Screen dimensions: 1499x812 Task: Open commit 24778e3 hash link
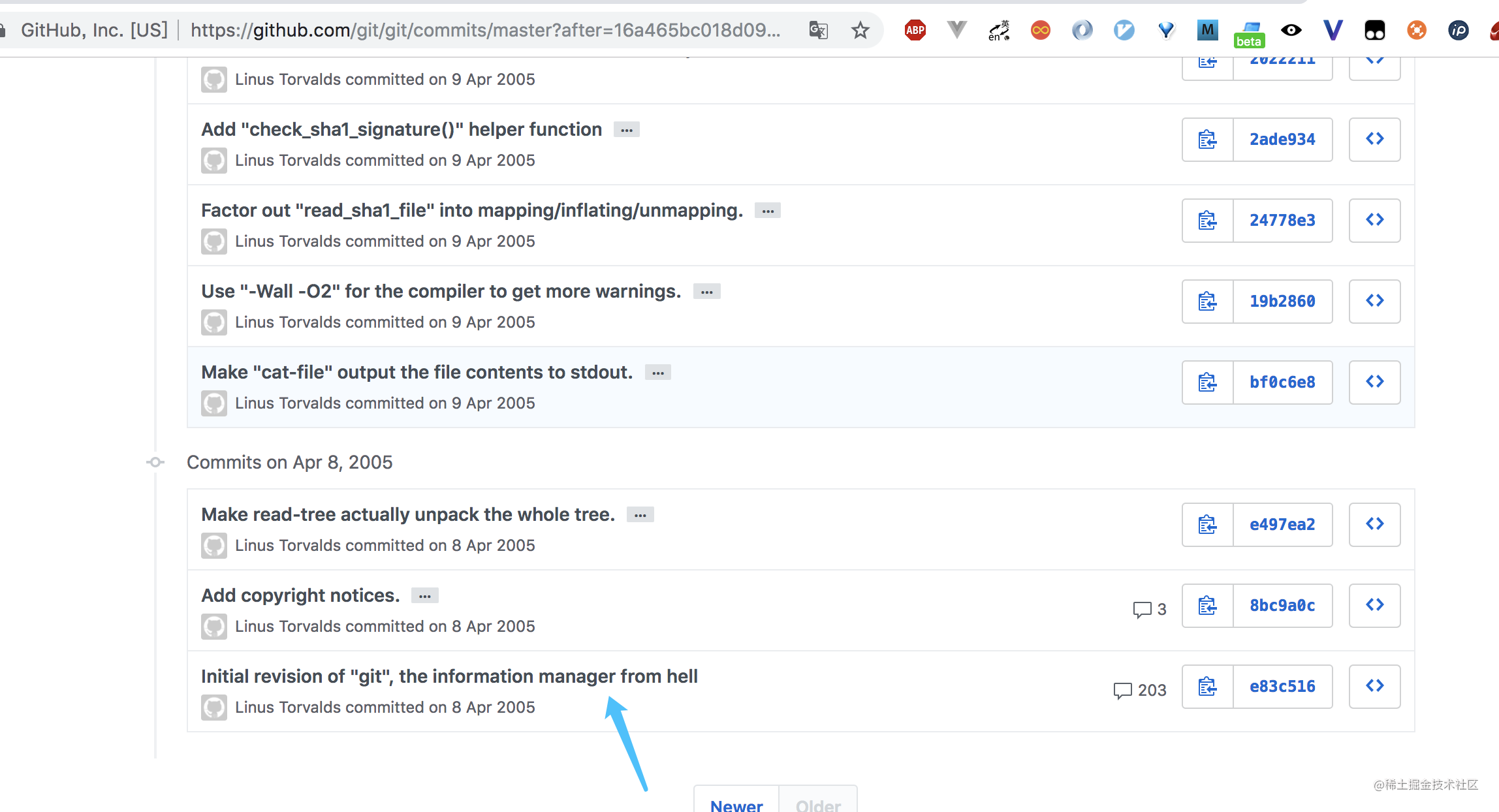pyautogui.click(x=1283, y=221)
